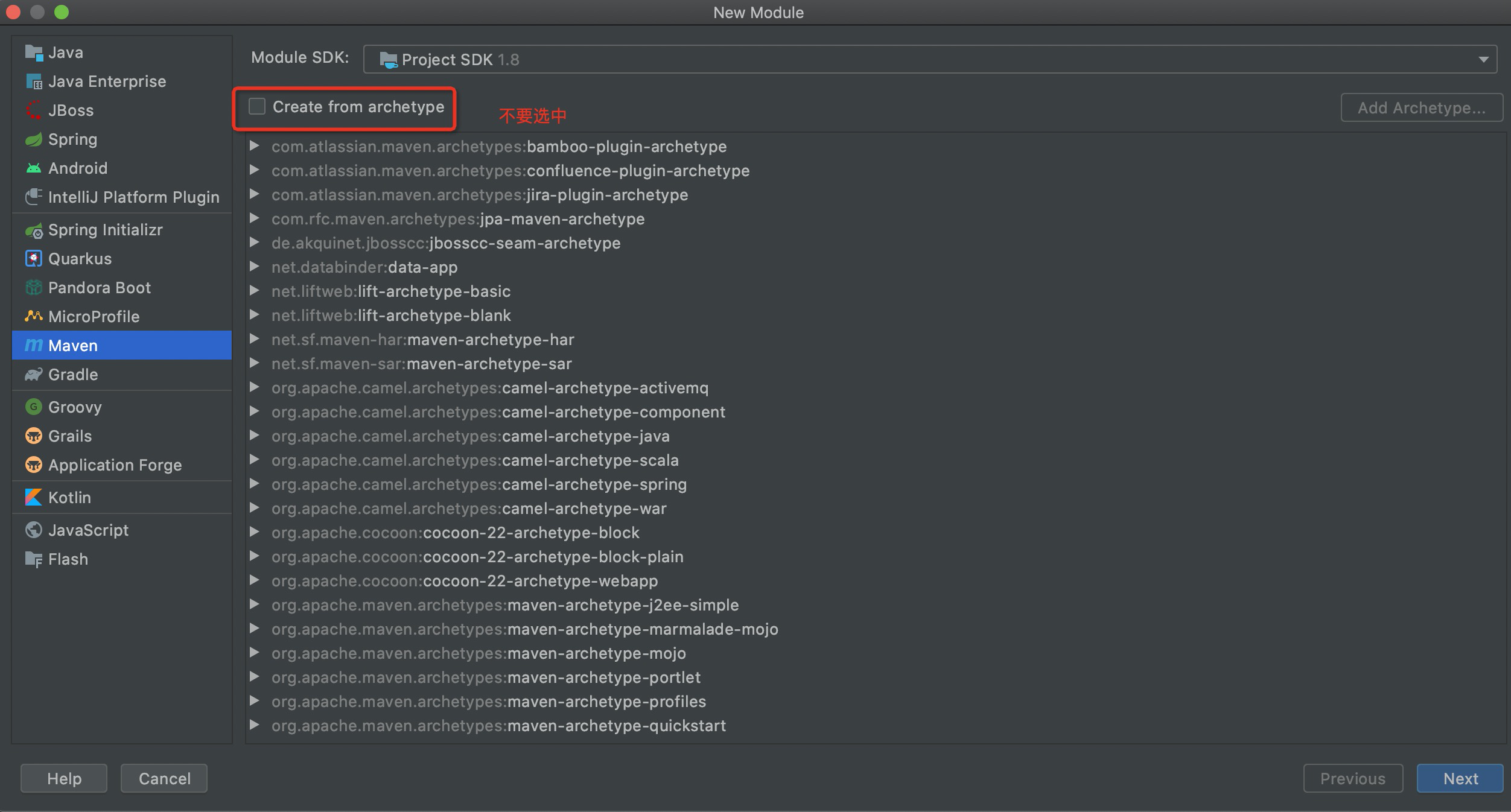This screenshot has height=812, width=1511.
Task: Click the MicroProfile icon
Action: coord(34,317)
